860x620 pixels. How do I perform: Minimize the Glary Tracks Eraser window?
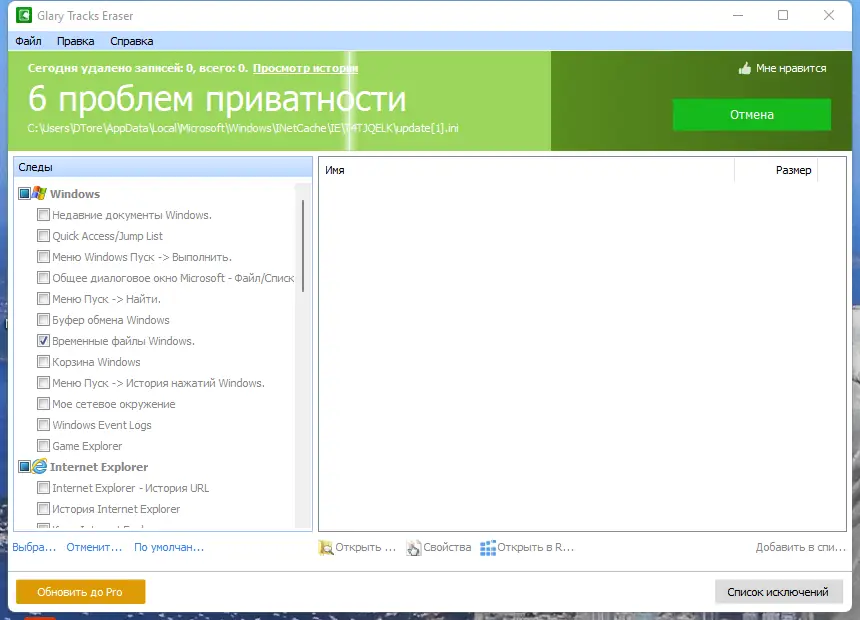coord(738,15)
